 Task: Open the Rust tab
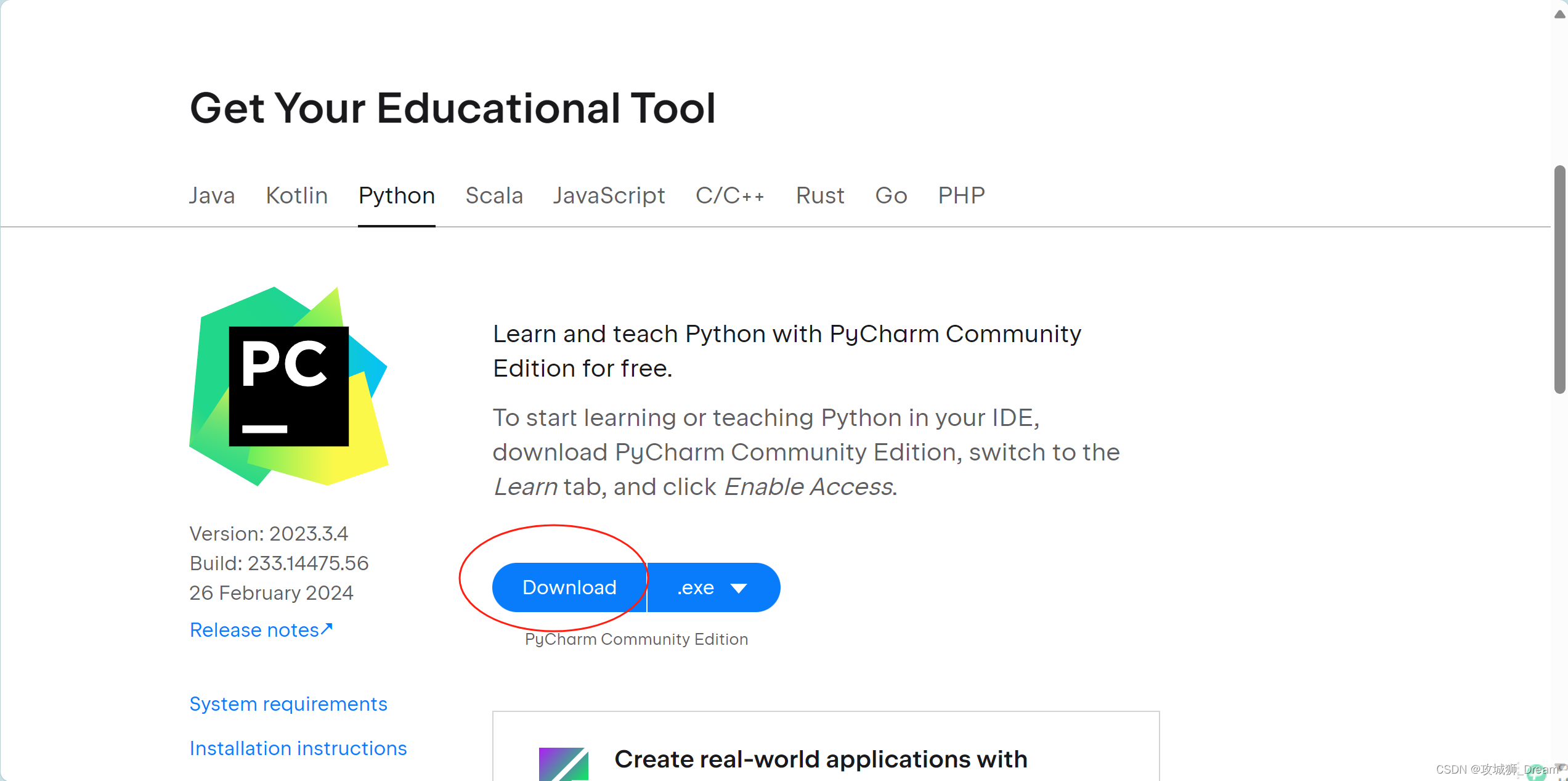coord(819,195)
